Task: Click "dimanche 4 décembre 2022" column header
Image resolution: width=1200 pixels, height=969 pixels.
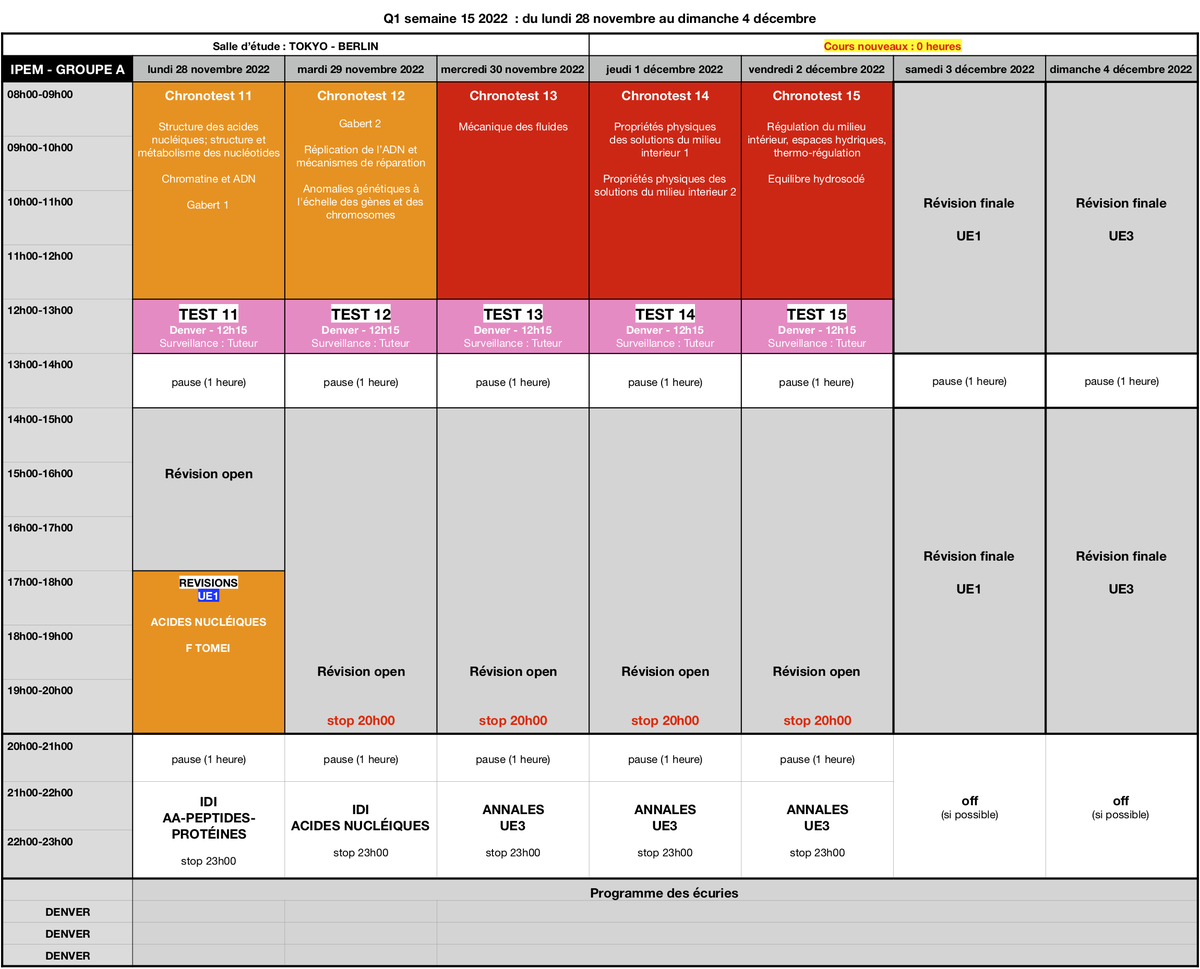Action: point(1121,70)
